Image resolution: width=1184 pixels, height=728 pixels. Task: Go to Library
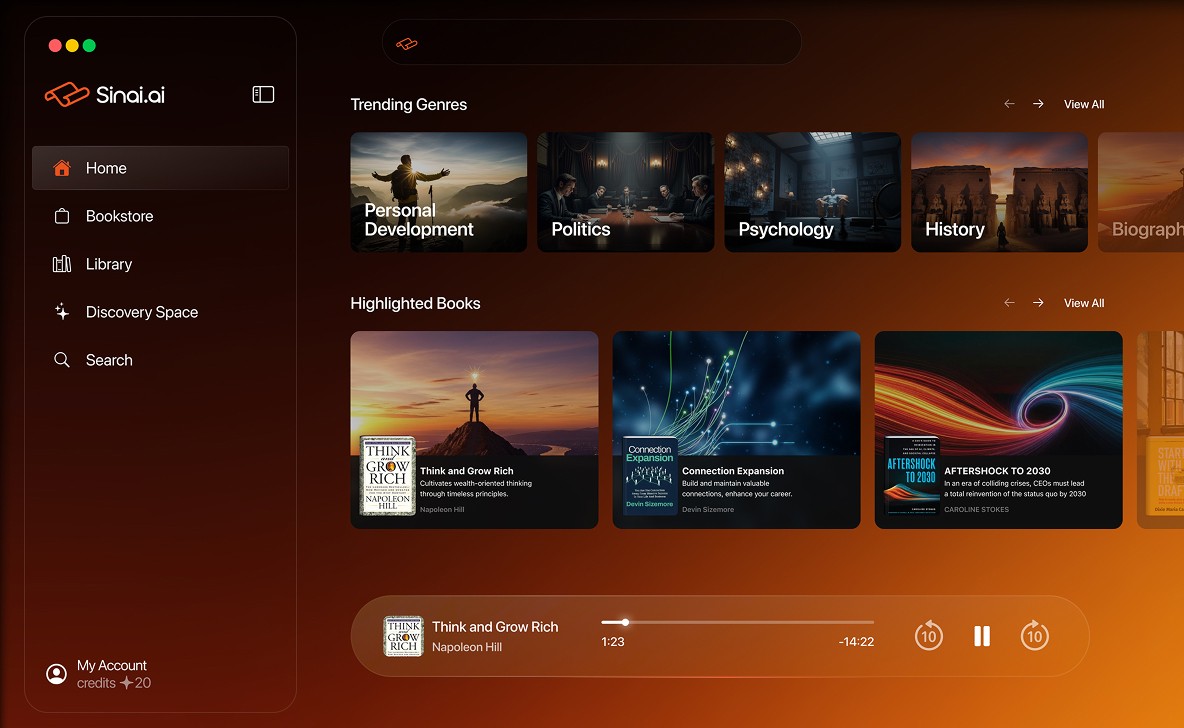coord(160,264)
